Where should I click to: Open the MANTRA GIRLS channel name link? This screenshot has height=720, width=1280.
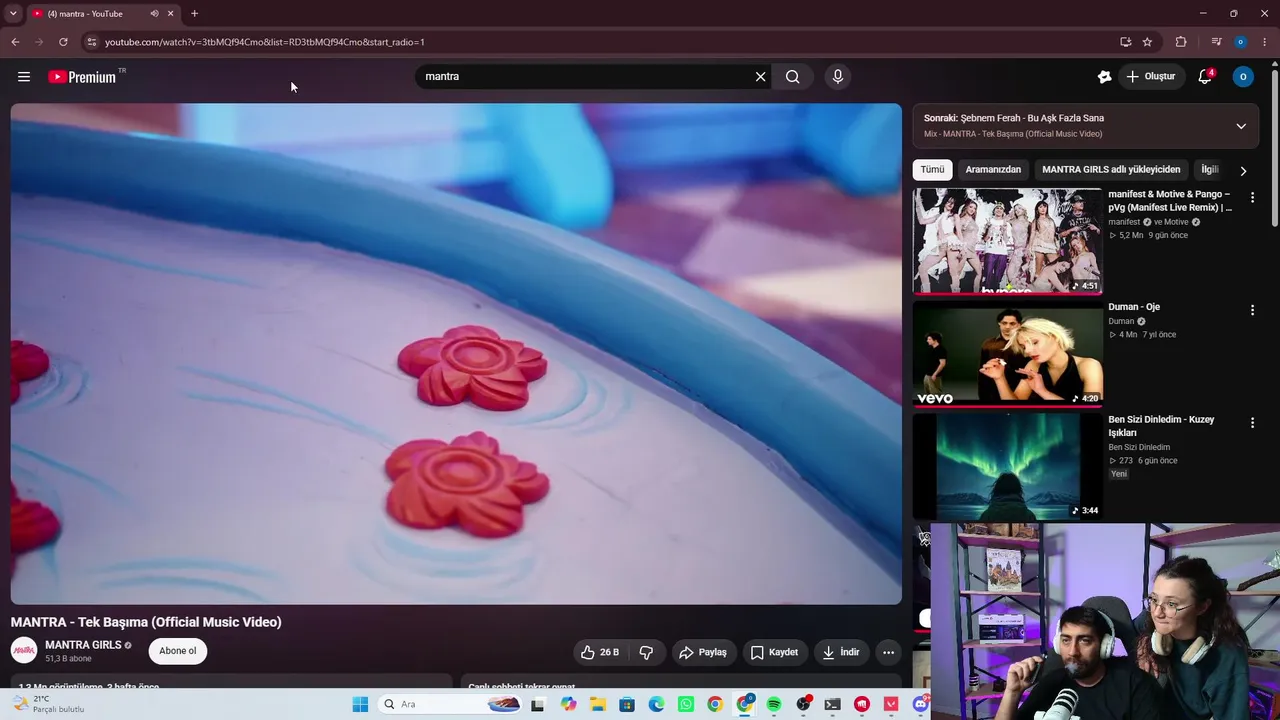(x=83, y=645)
